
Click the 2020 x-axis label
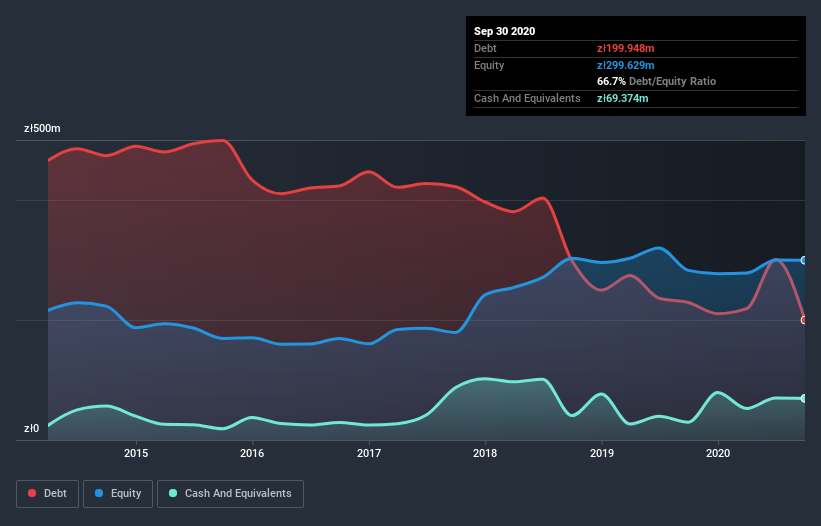click(718, 453)
